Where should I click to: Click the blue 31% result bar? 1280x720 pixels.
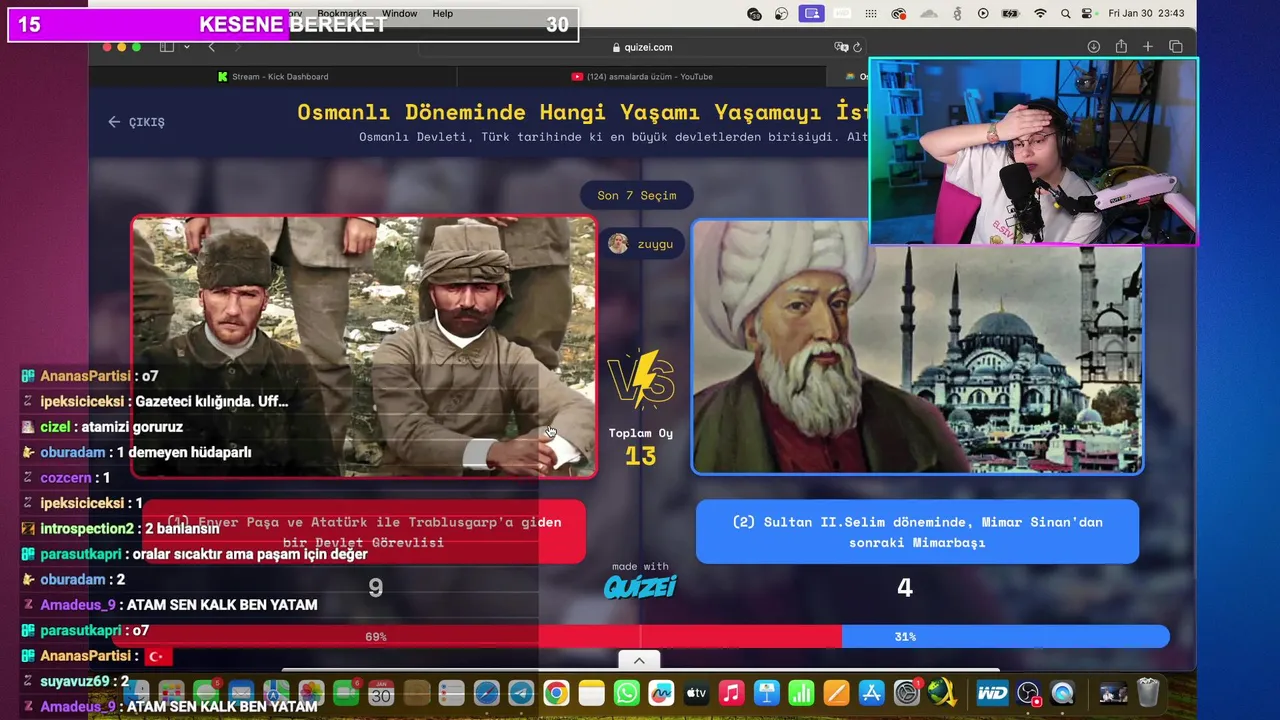(1005, 637)
